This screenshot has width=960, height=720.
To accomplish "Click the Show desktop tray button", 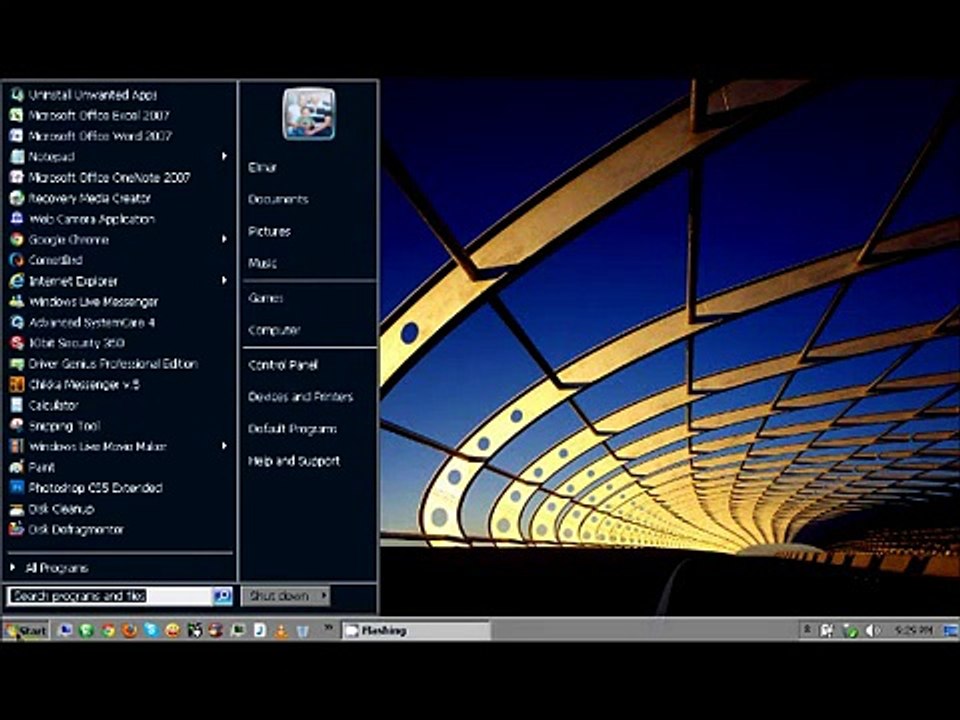I will click(950, 630).
